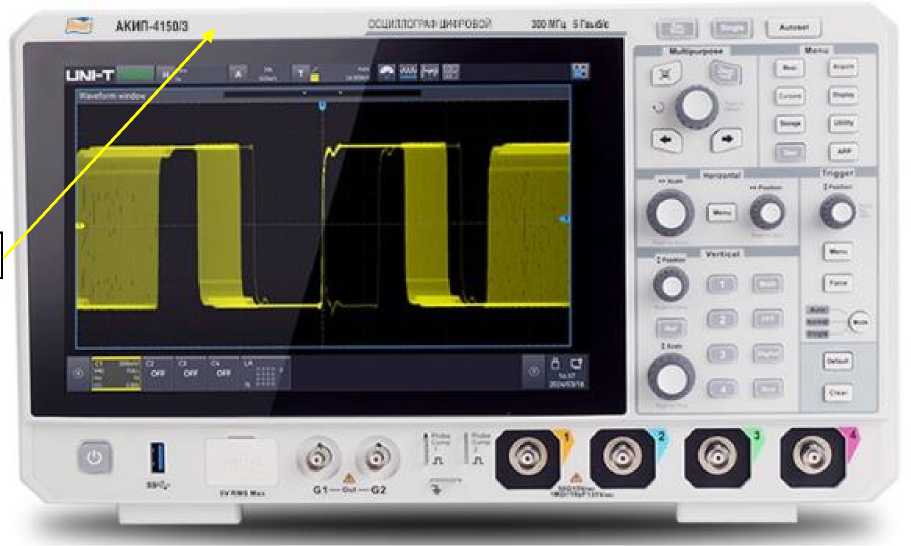Expand the left arrow in the channel bar
The height and width of the screenshot is (546, 911).
79,371
